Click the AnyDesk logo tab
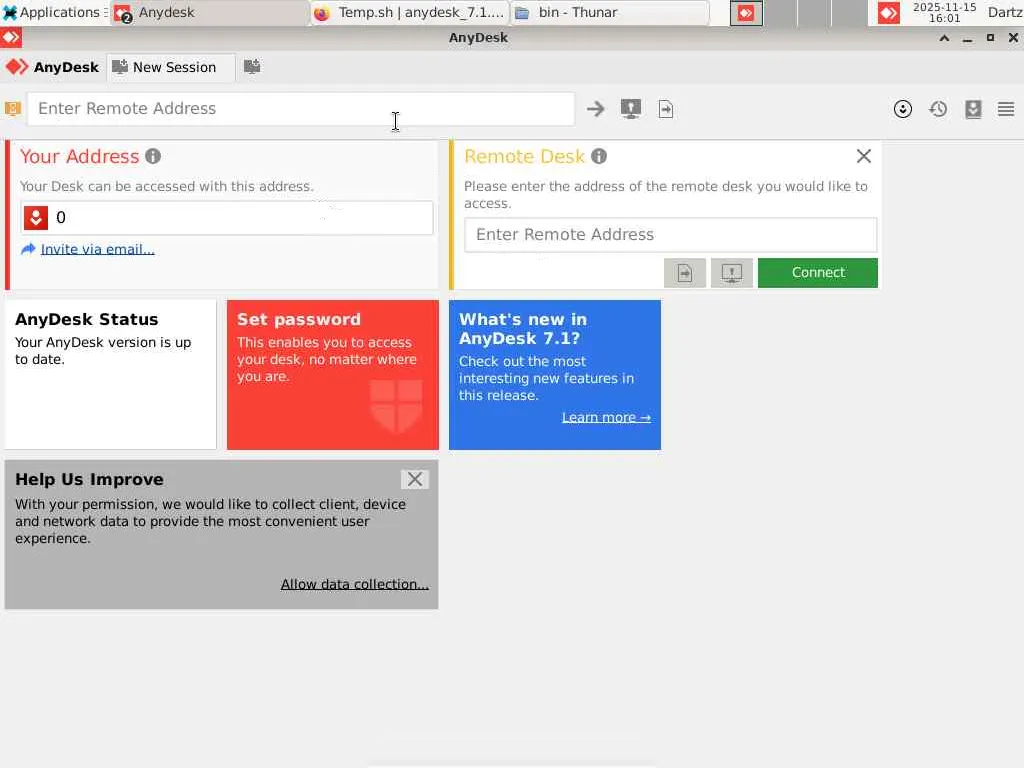Image resolution: width=1024 pixels, height=768 pixels. 52,67
